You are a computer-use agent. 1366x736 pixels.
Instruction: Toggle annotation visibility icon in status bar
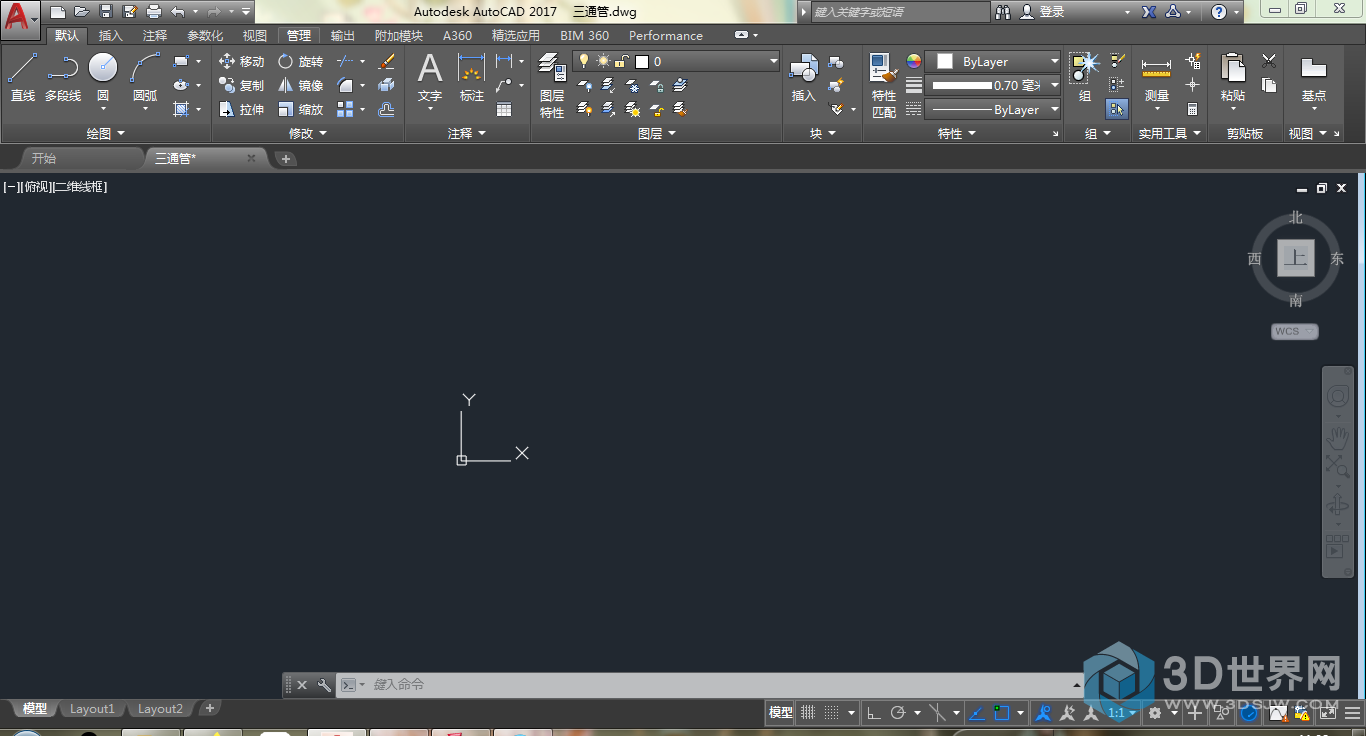(x=1043, y=713)
